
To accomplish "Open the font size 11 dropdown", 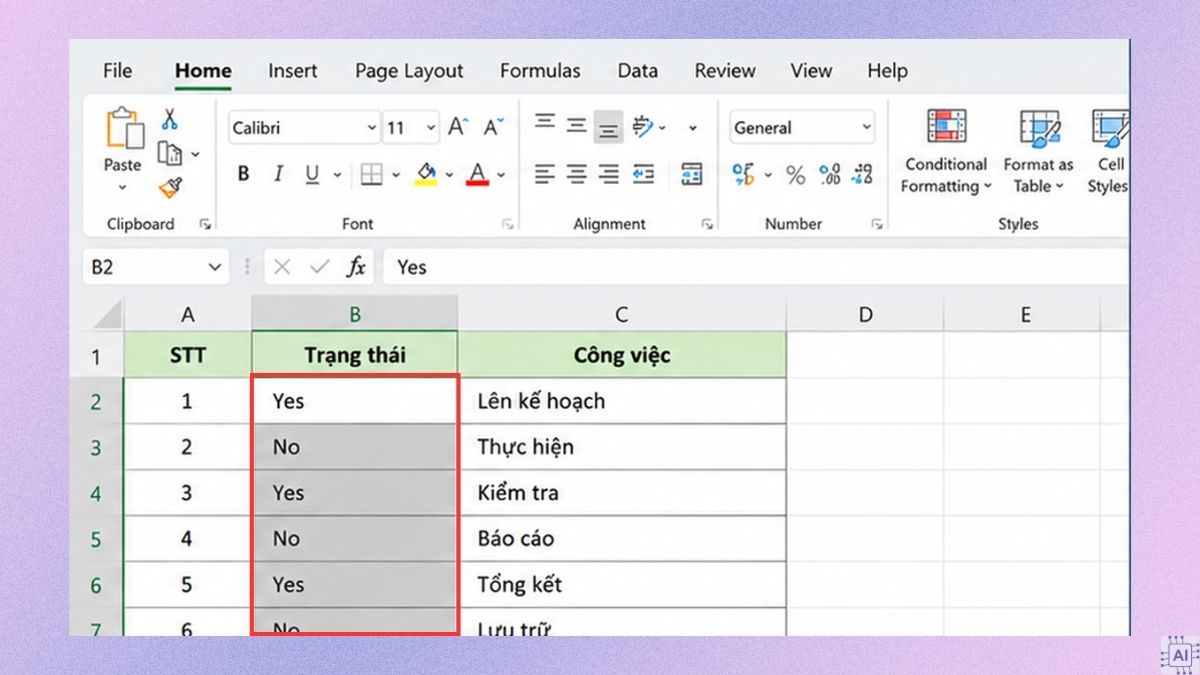I will click(x=431, y=128).
